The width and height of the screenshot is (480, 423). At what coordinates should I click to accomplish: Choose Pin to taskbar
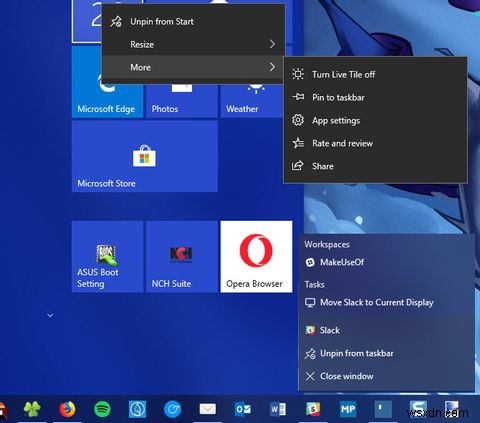coord(375,97)
